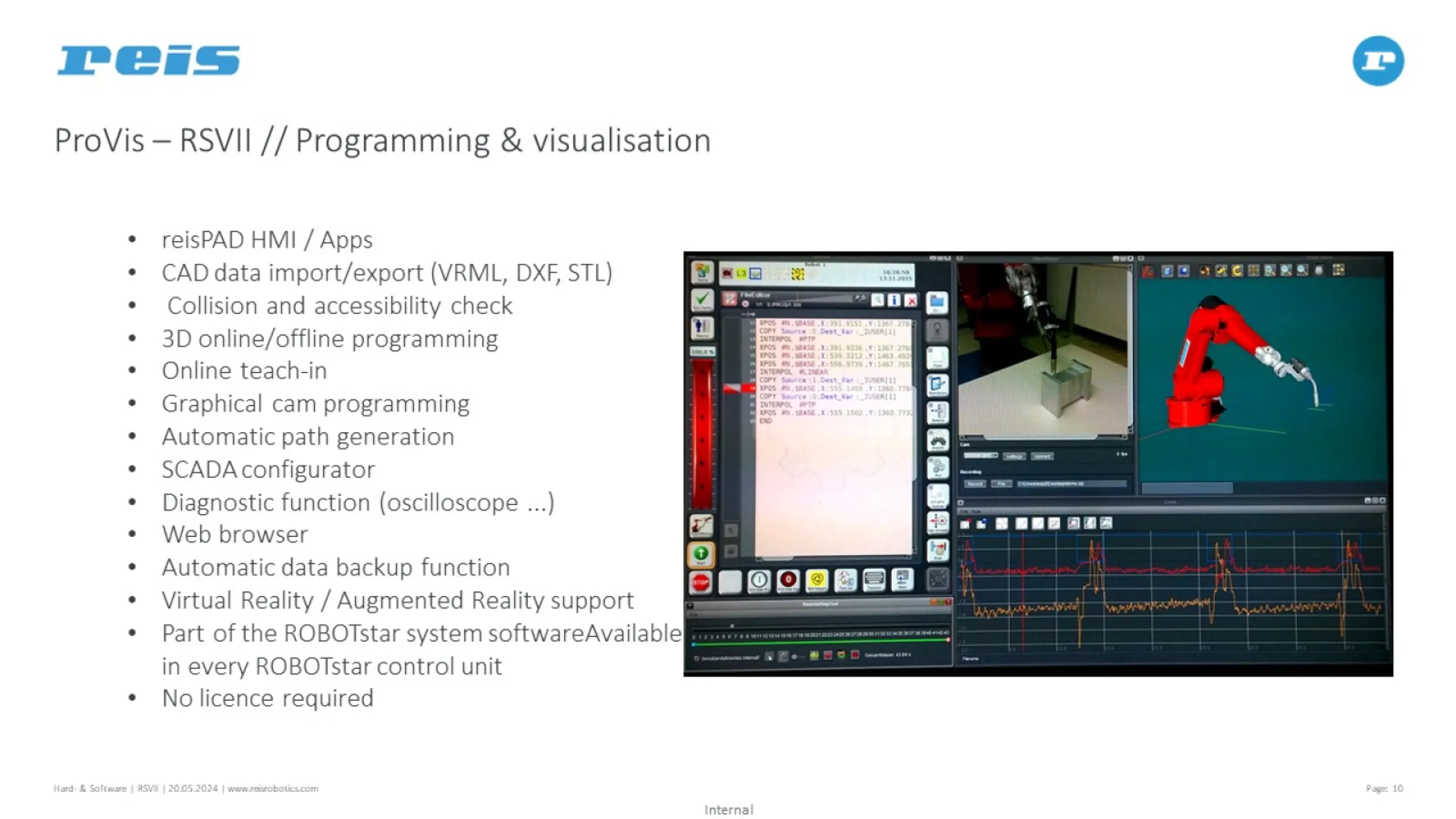Screen dimensions: 1456x819
Task: Select the folder icon on the right sidebar
Action: 938,303
